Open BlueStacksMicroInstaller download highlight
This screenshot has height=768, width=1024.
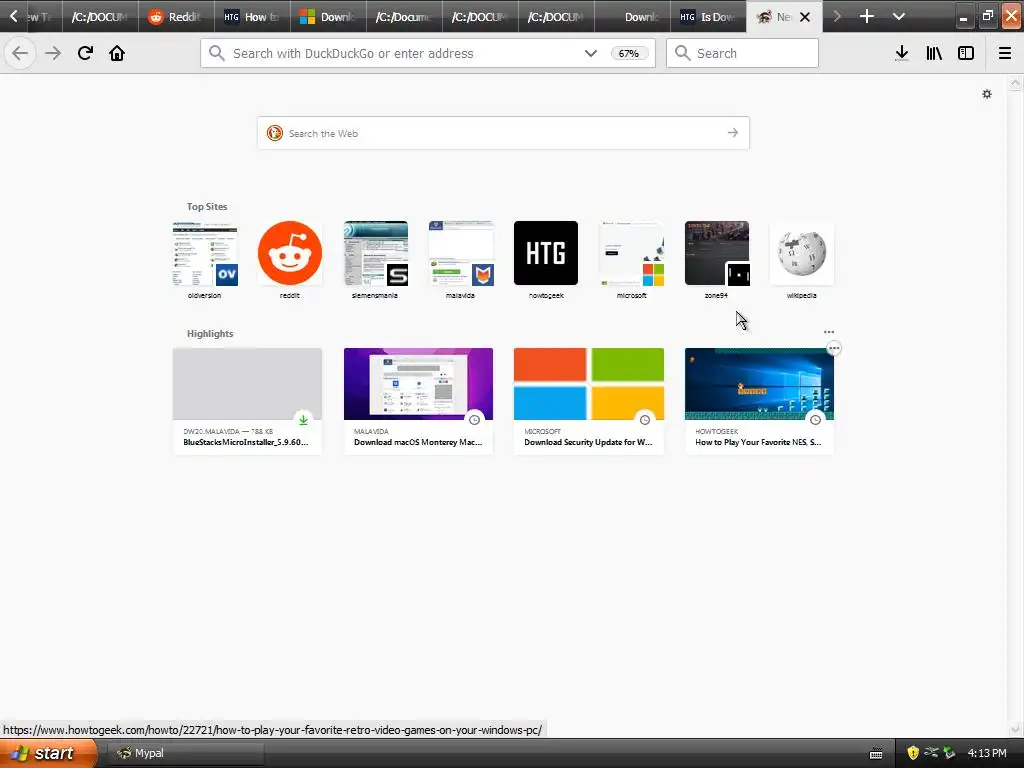click(x=248, y=401)
